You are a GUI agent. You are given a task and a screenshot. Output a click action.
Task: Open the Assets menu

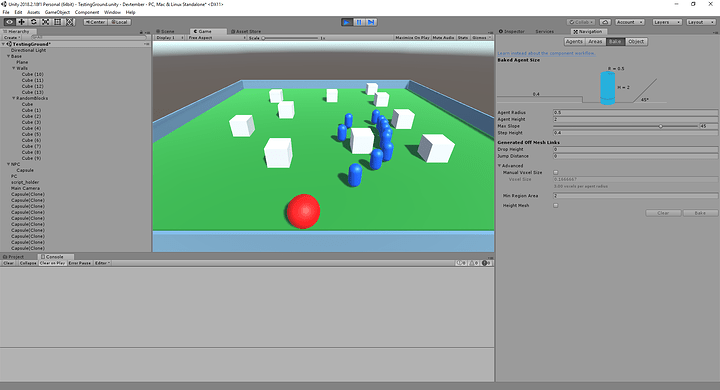click(x=34, y=12)
